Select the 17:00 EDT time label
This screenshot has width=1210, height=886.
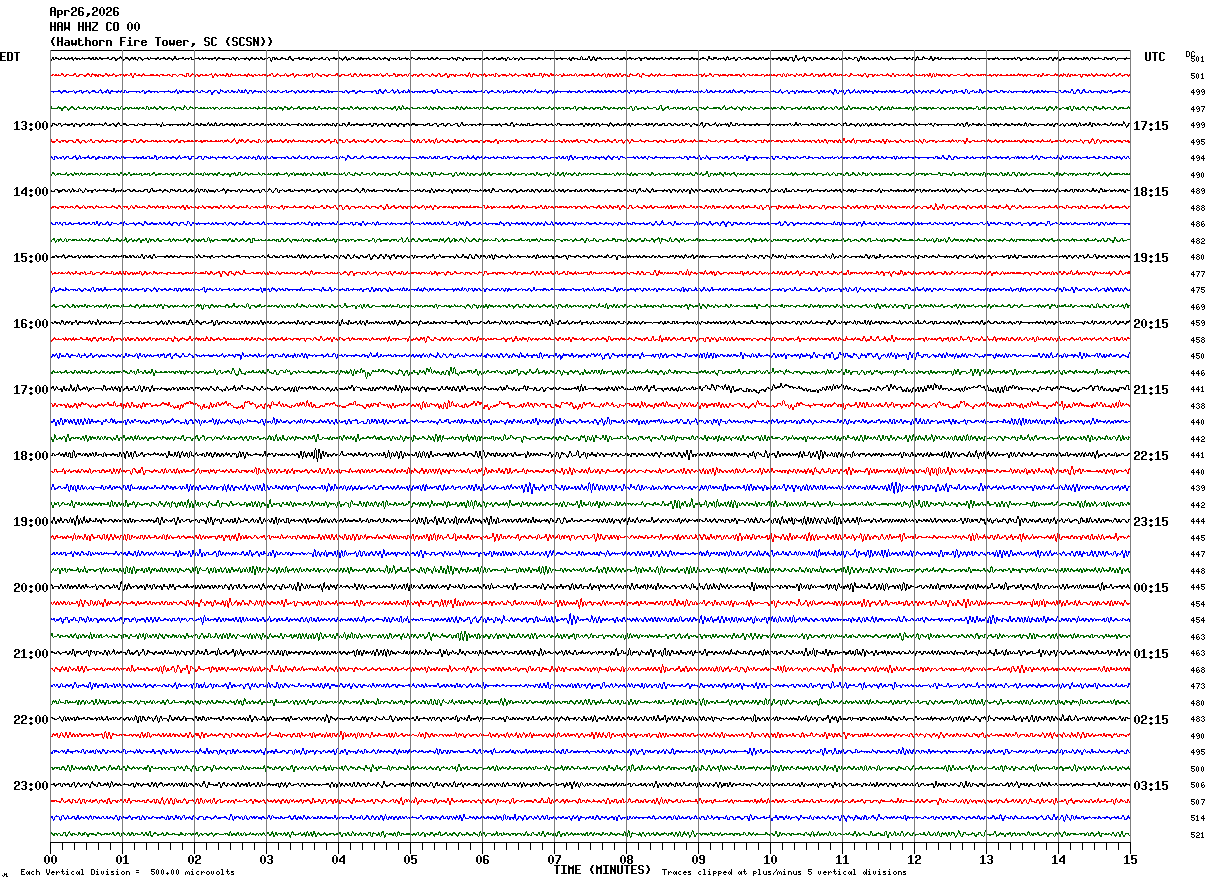click(31, 390)
